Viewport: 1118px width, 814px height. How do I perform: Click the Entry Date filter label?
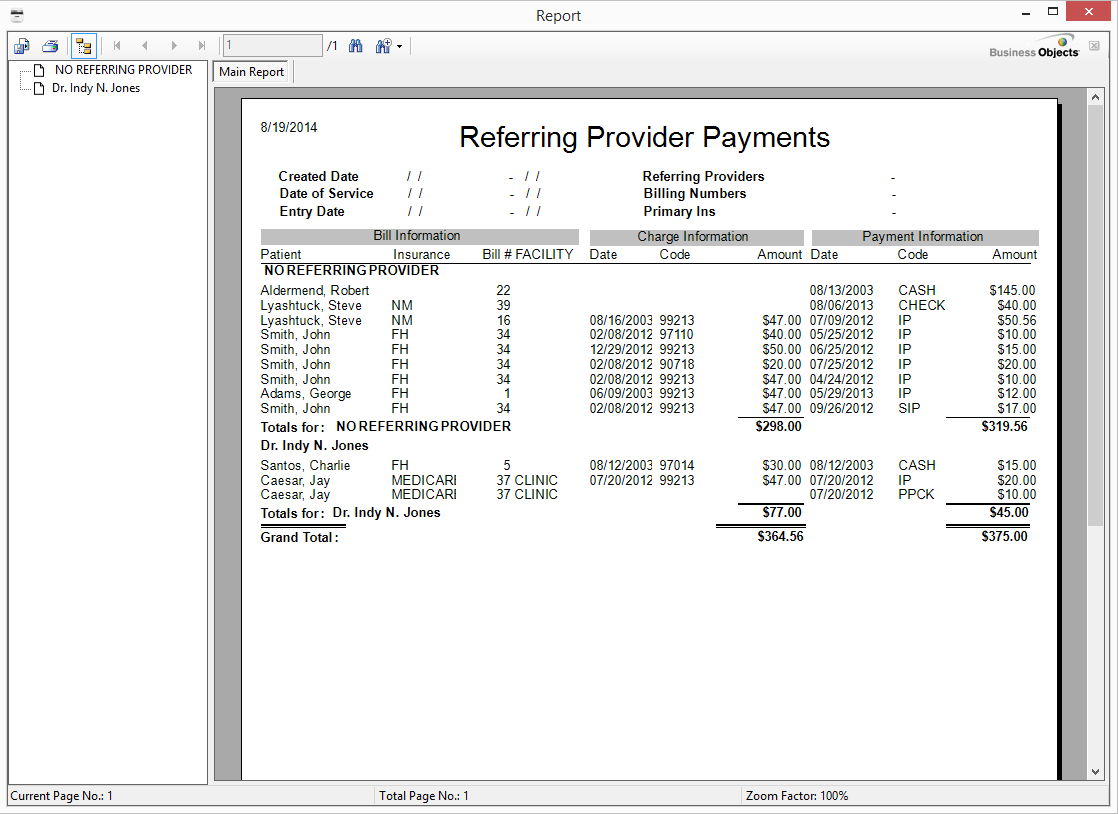pos(312,212)
